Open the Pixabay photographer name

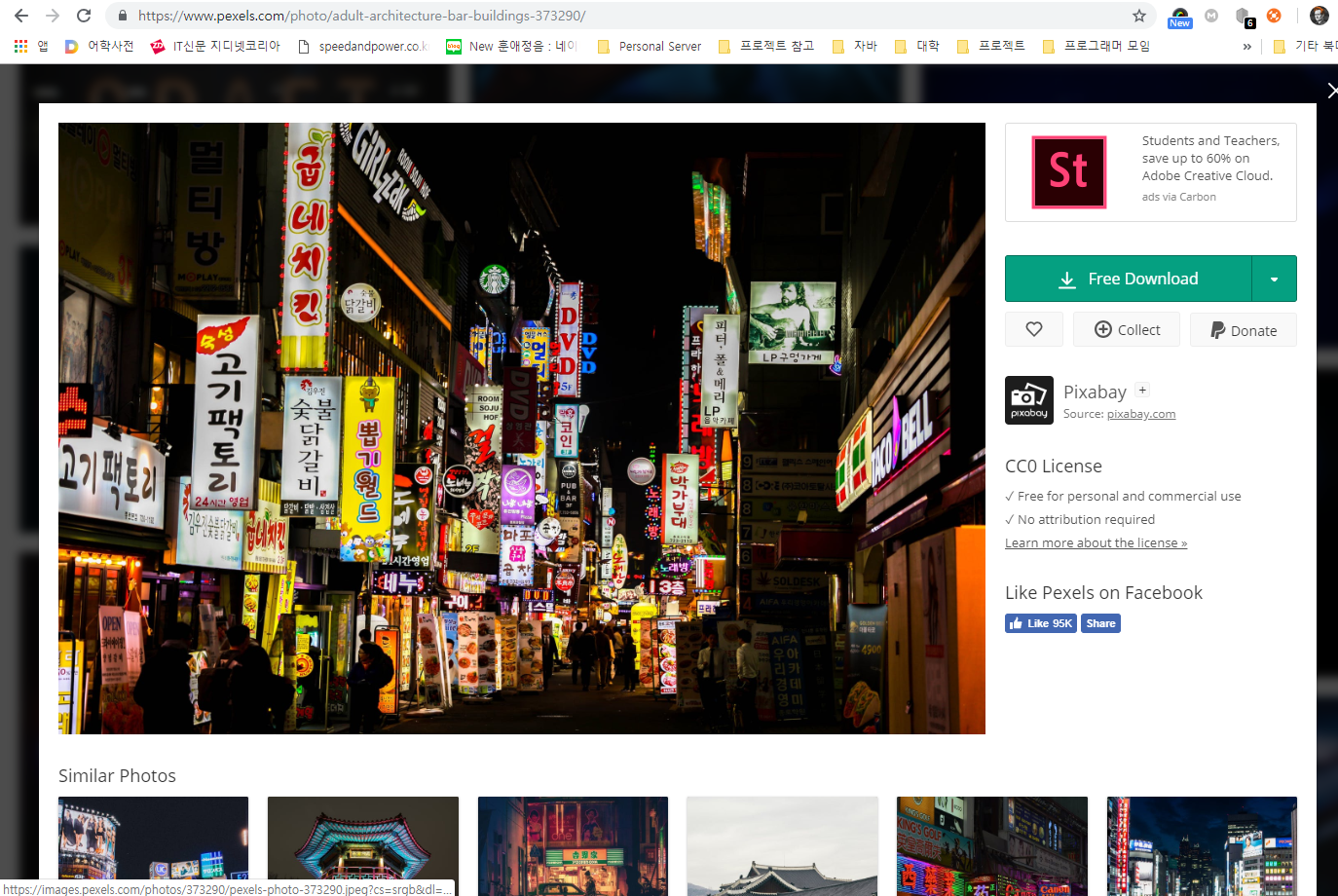(1095, 392)
